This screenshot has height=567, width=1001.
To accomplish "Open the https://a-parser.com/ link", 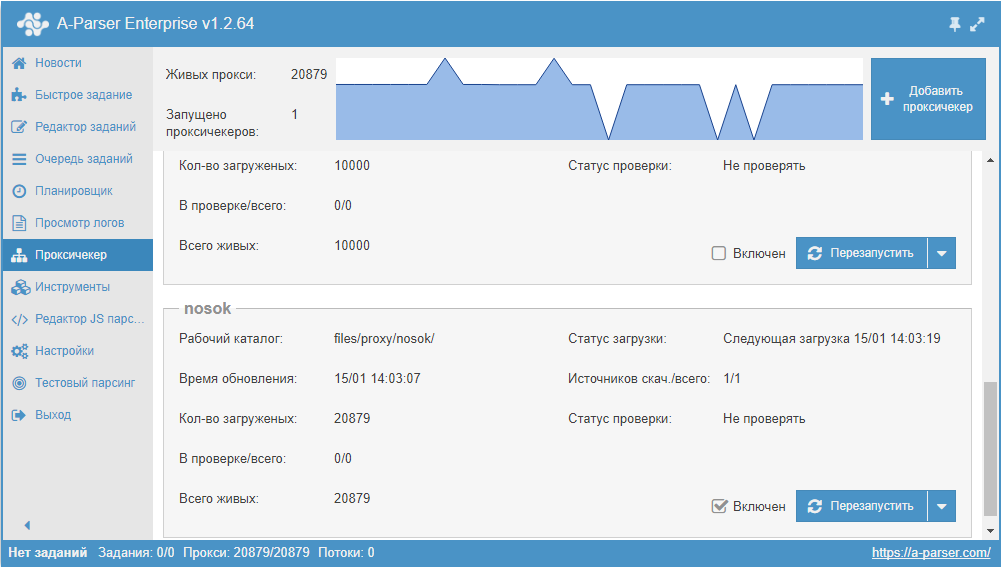I will tap(931, 552).
